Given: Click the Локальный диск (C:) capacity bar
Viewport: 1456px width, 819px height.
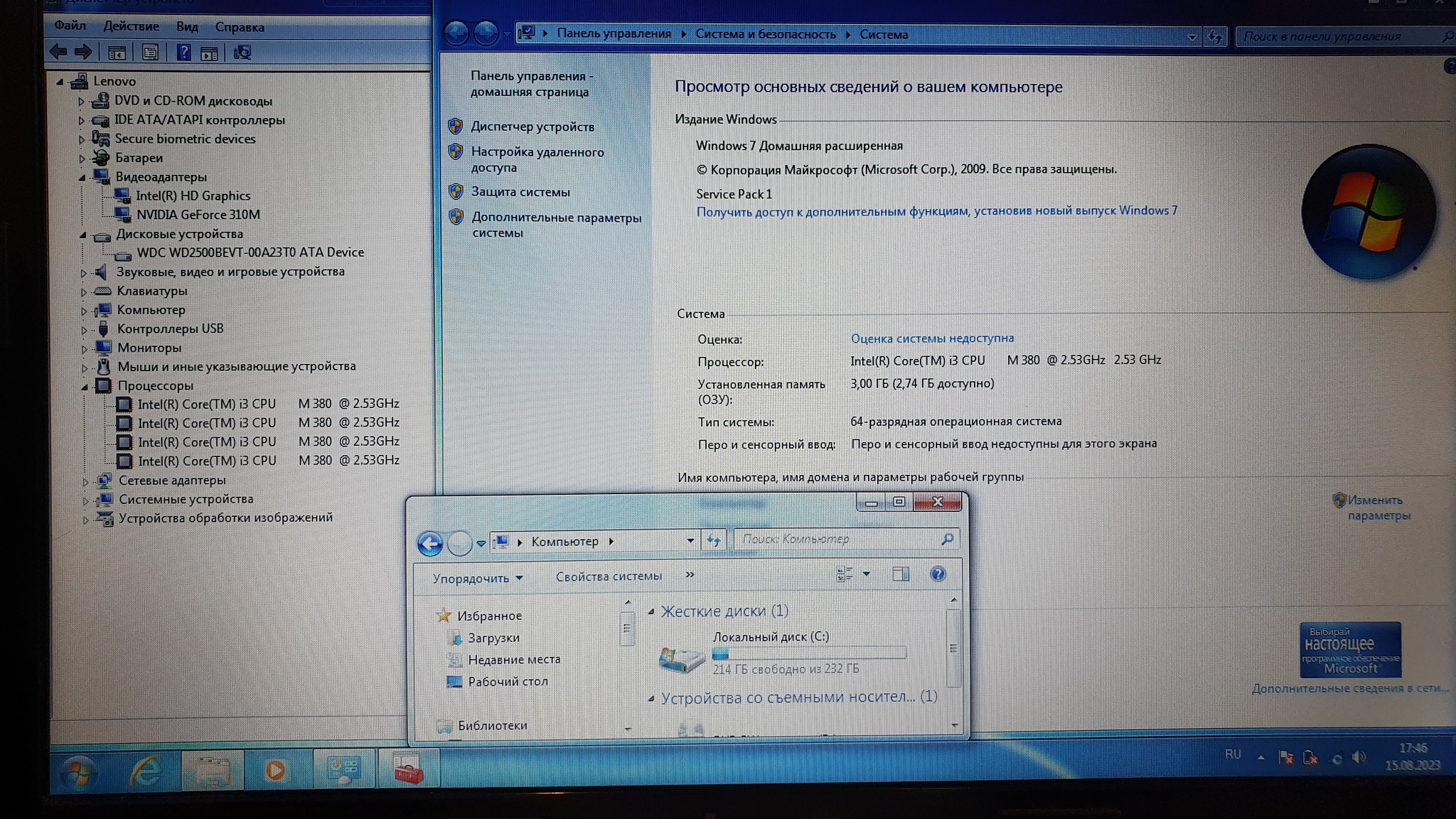Looking at the screenshot, I should tap(809, 653).
